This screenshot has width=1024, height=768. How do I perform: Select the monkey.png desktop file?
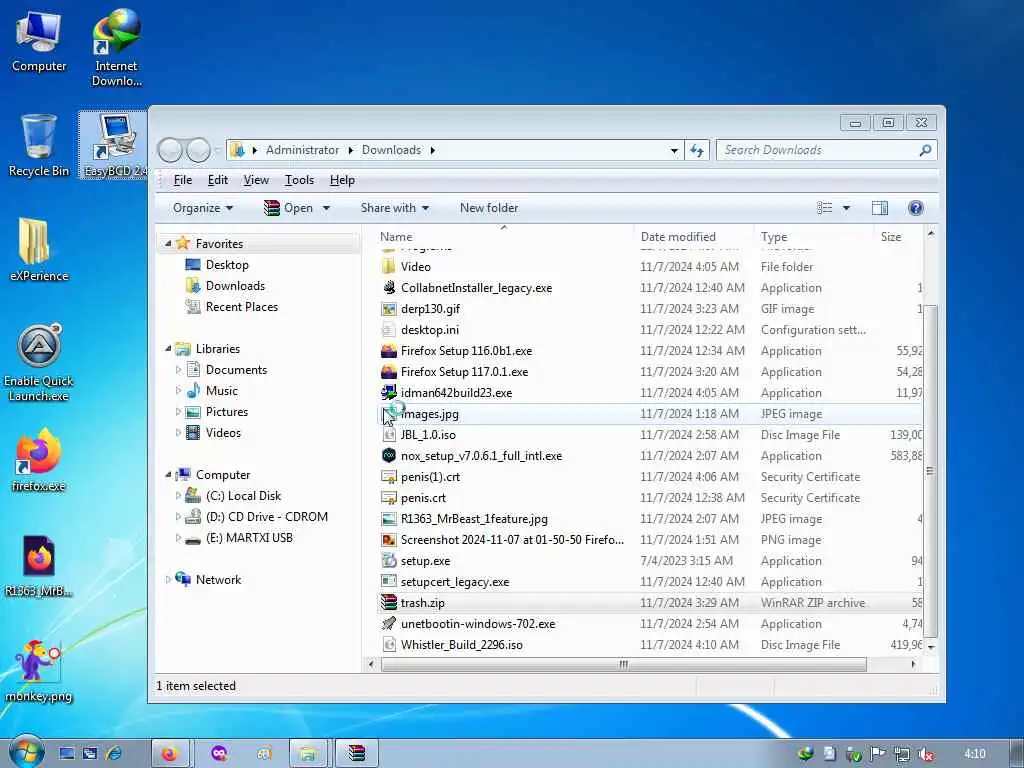coord(39,670)
